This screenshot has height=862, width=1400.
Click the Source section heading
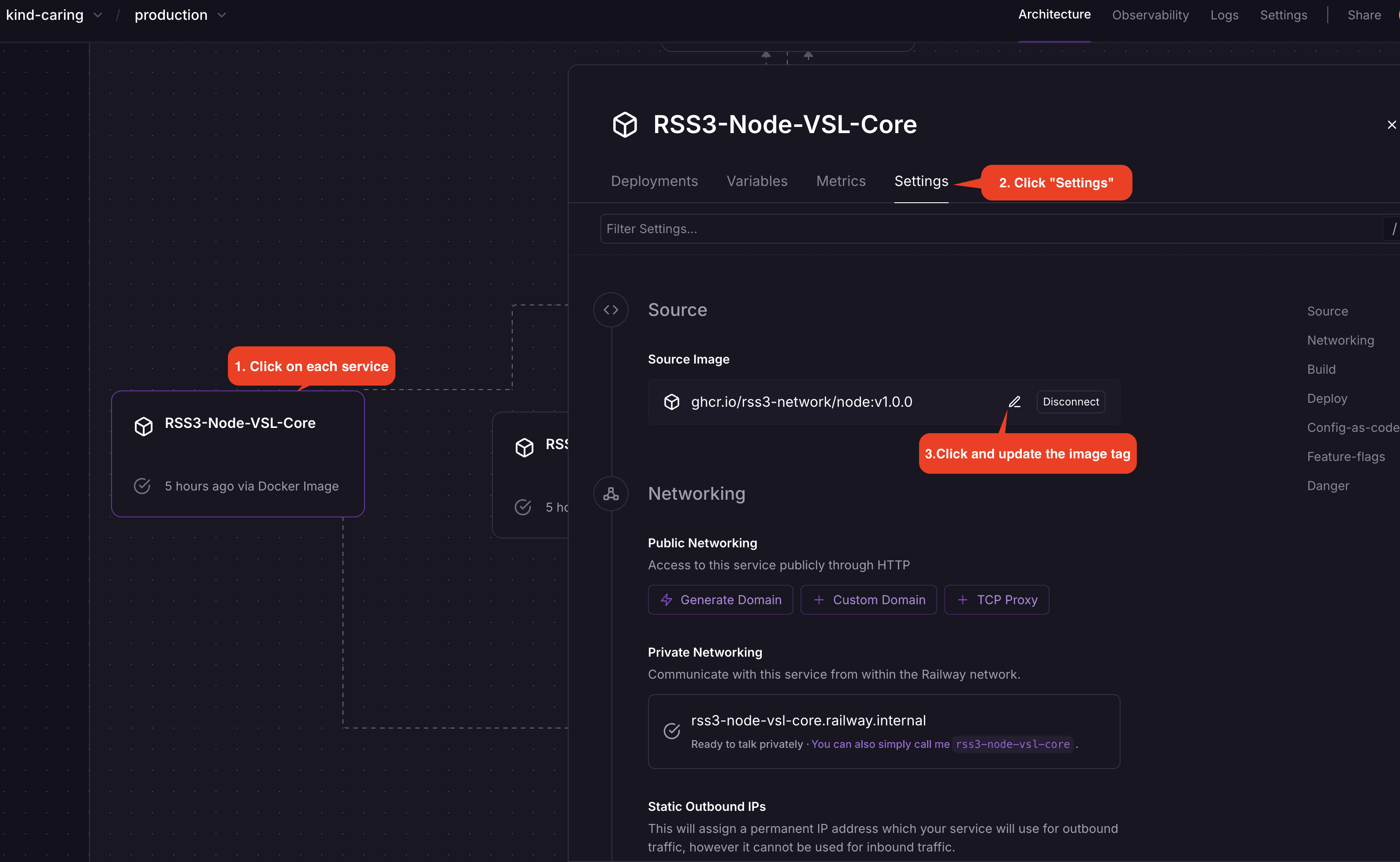pos(677,309)
